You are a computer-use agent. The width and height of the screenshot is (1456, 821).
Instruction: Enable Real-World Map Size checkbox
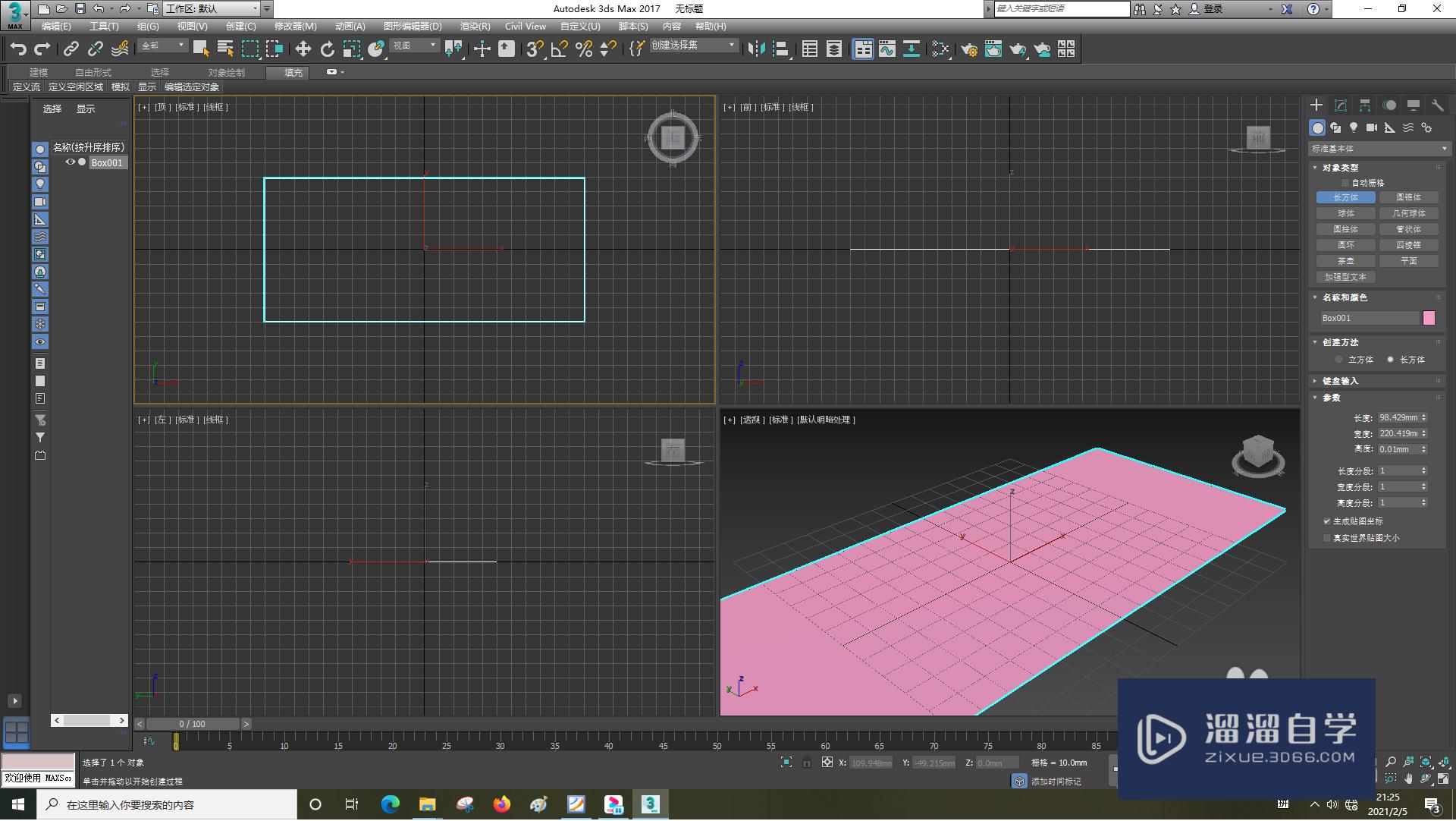(x=1327, y=538)
